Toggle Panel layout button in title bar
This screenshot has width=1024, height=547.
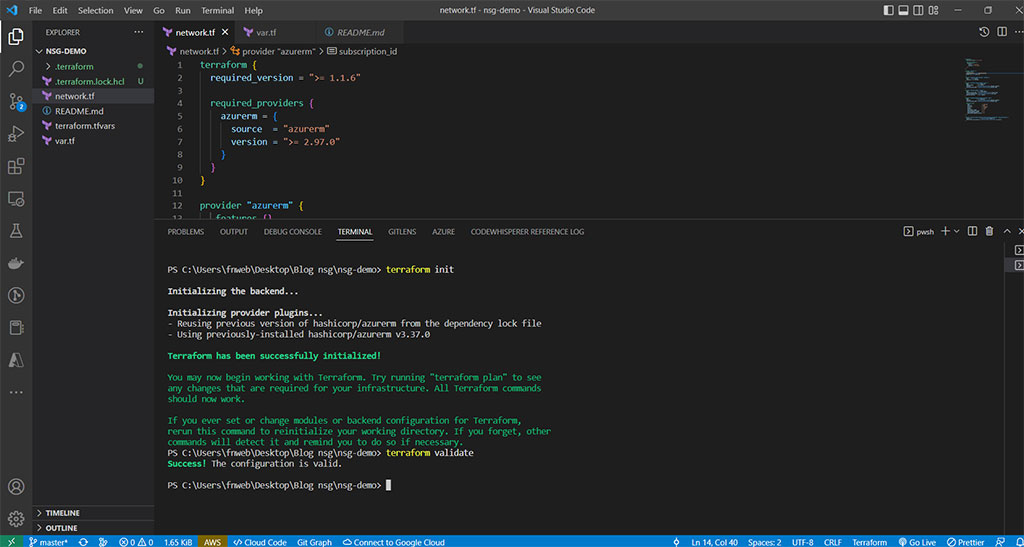tap(904, 10)
